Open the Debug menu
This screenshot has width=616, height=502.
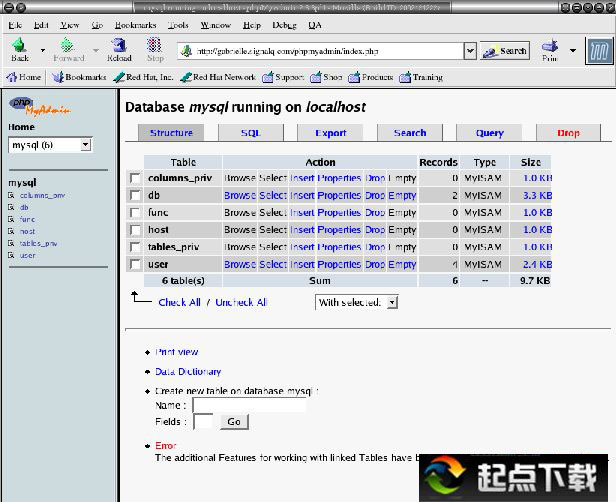coord(284,25)
